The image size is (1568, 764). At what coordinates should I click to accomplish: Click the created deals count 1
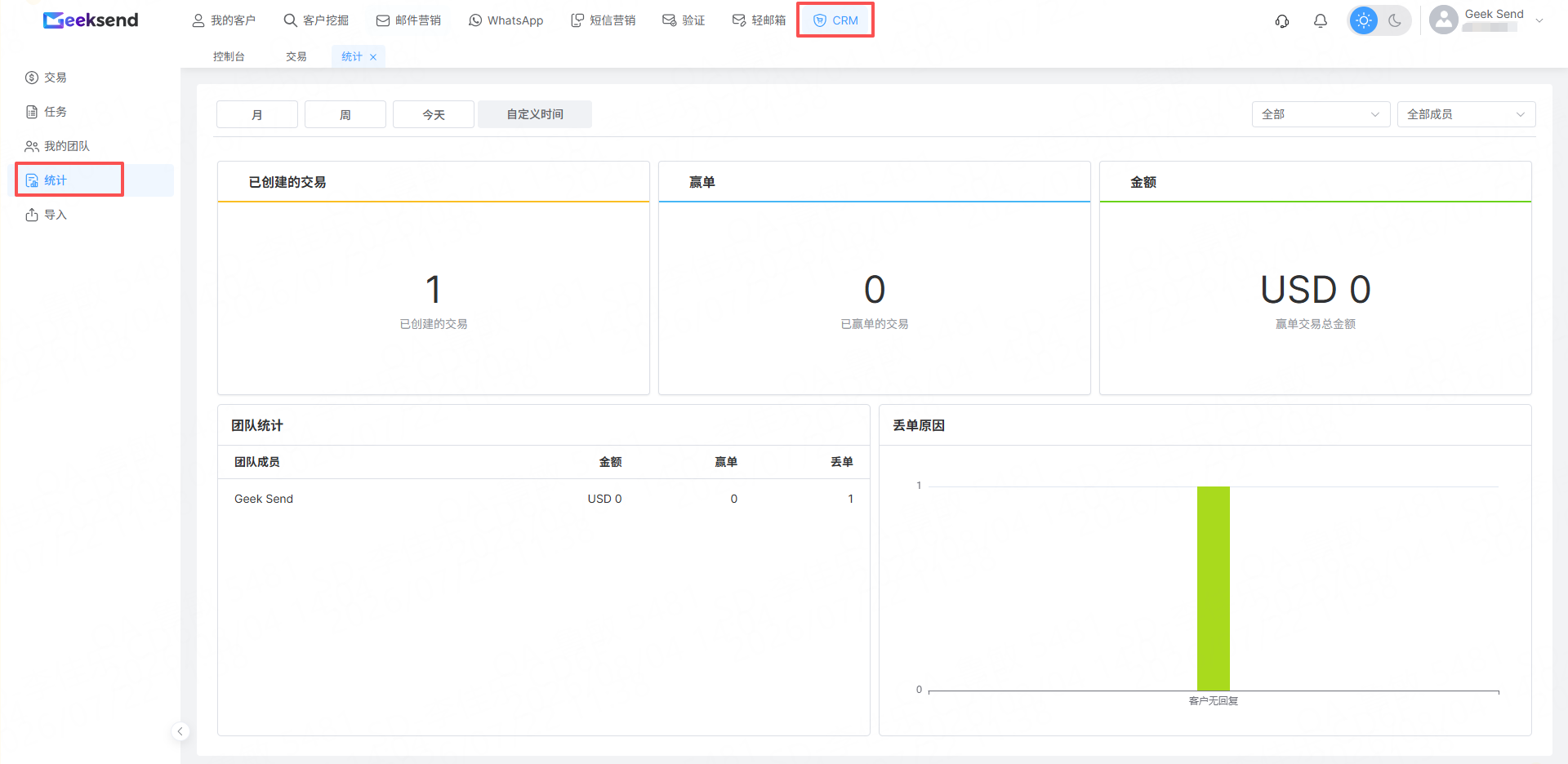434,290
